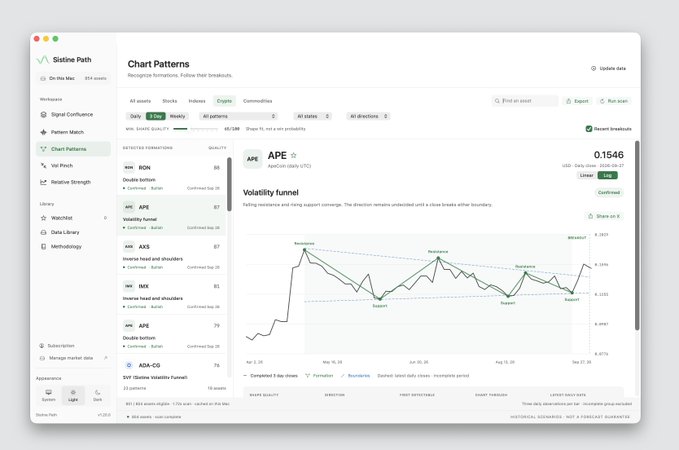The width and height of the screenshot is (679, 450).
Task: Click the Completed 3 day closes legend
Action: coord(271,376)
